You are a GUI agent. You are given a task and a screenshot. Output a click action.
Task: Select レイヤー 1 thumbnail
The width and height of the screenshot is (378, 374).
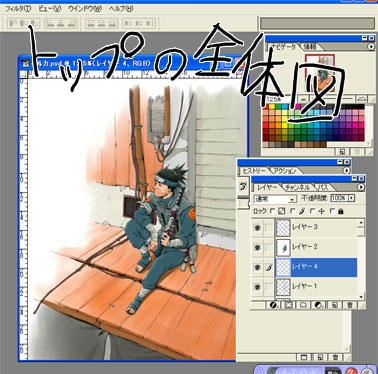click(284, 286)
